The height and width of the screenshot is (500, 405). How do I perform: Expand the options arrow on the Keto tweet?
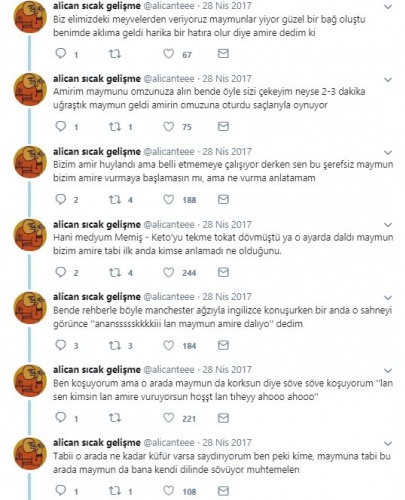pyautogui.click(x=388, y=225)
